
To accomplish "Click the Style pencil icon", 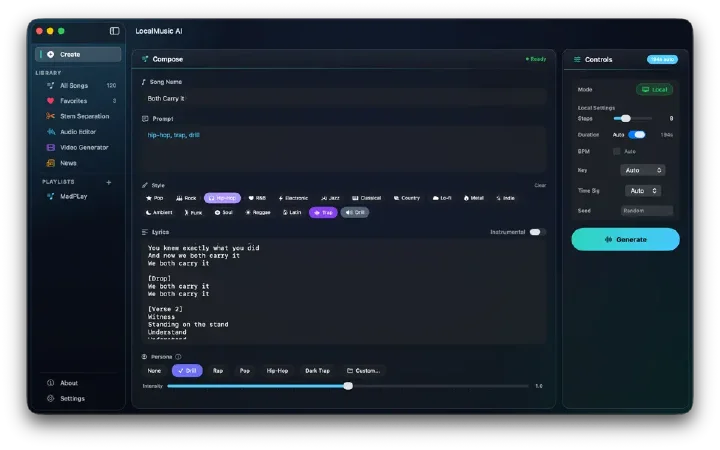I will point(145,186).
